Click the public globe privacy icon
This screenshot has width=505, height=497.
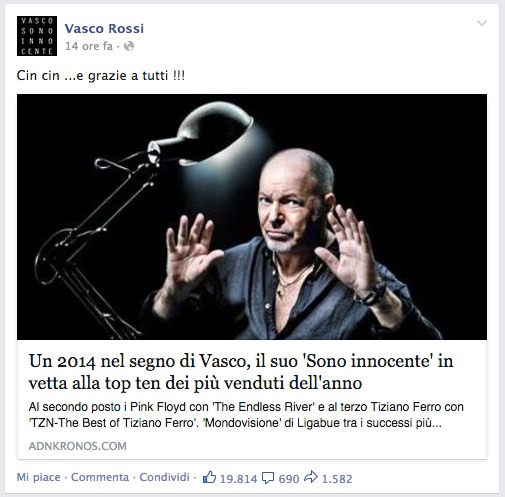tap(129, 46)
